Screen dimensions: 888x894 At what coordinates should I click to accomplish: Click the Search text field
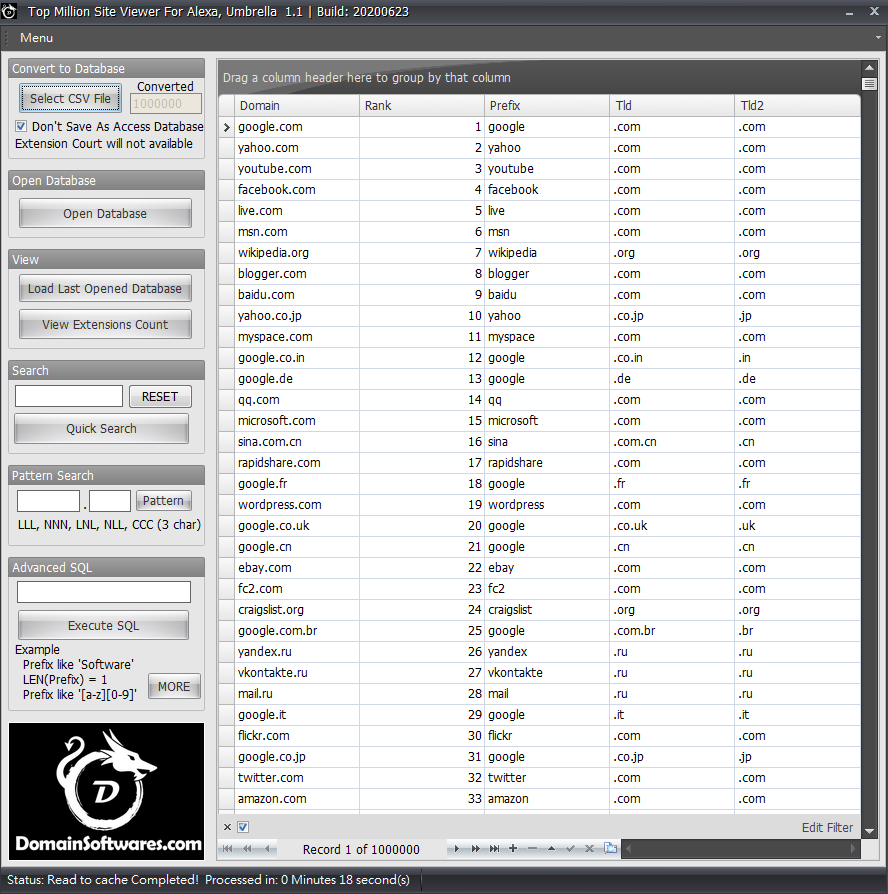[69, 396]
